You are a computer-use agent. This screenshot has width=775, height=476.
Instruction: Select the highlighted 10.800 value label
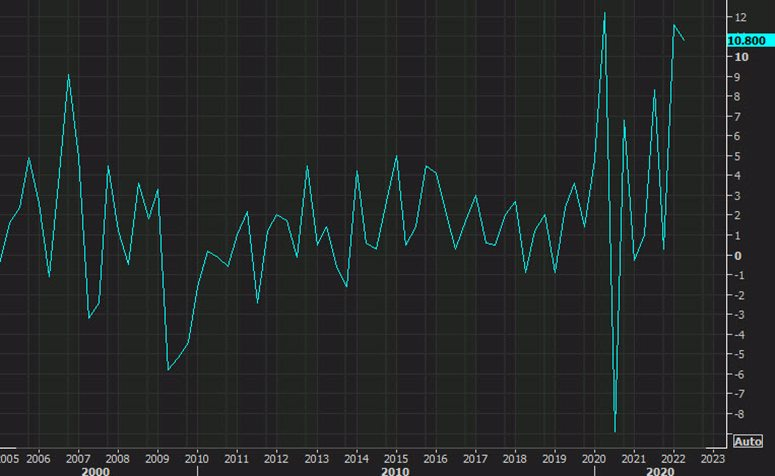coord(750,41)
